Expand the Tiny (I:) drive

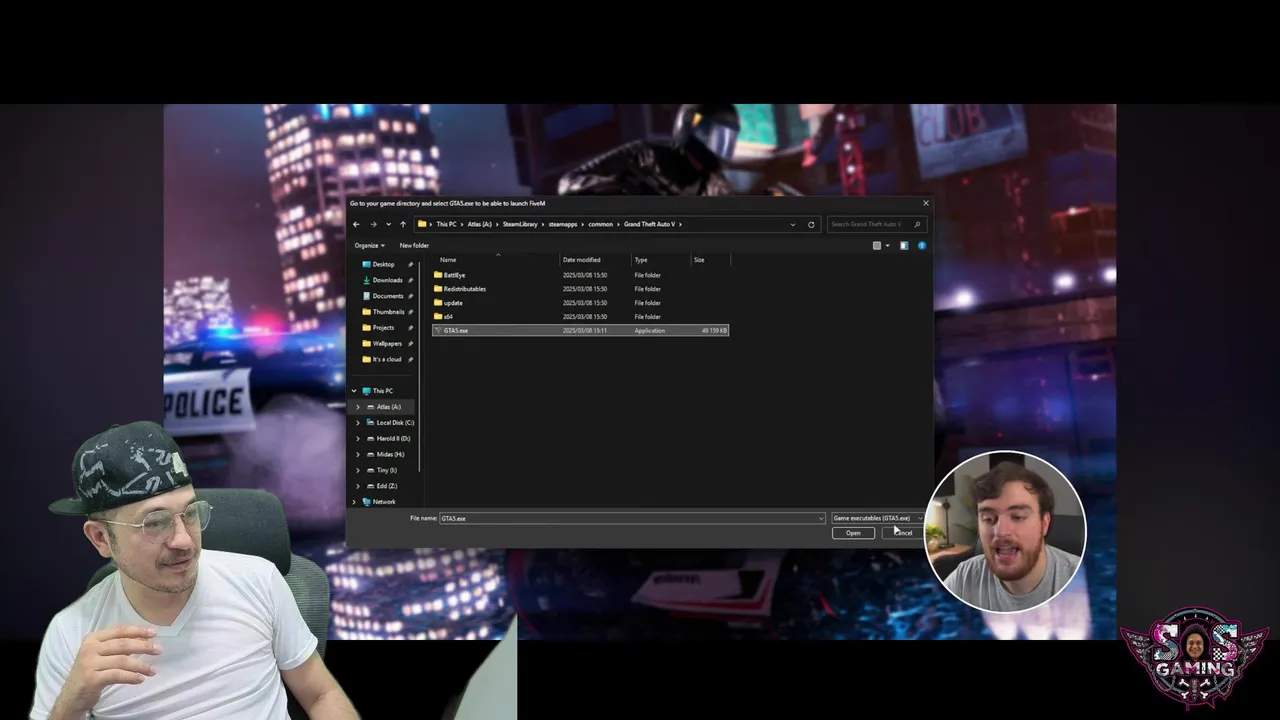pos(358,470)
